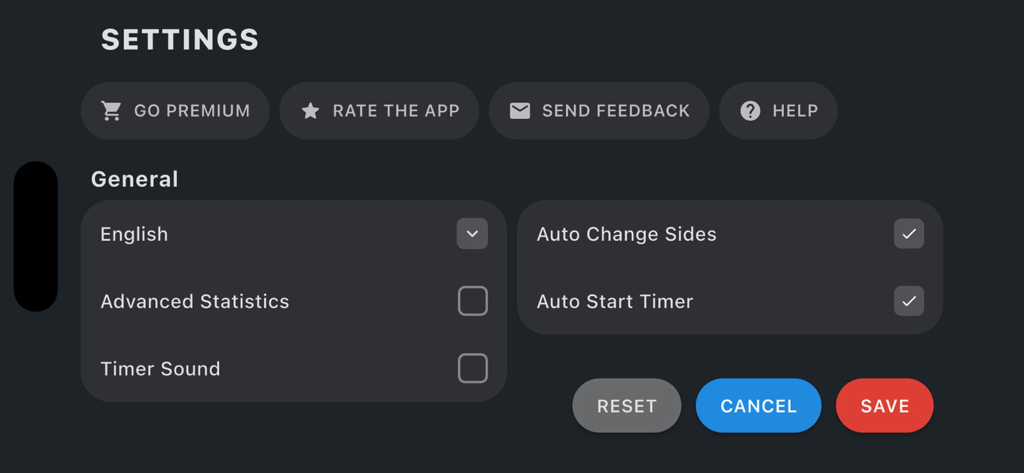Save the settings with red button
Viewport: 1024px width, 473px height.
point(884,406)
